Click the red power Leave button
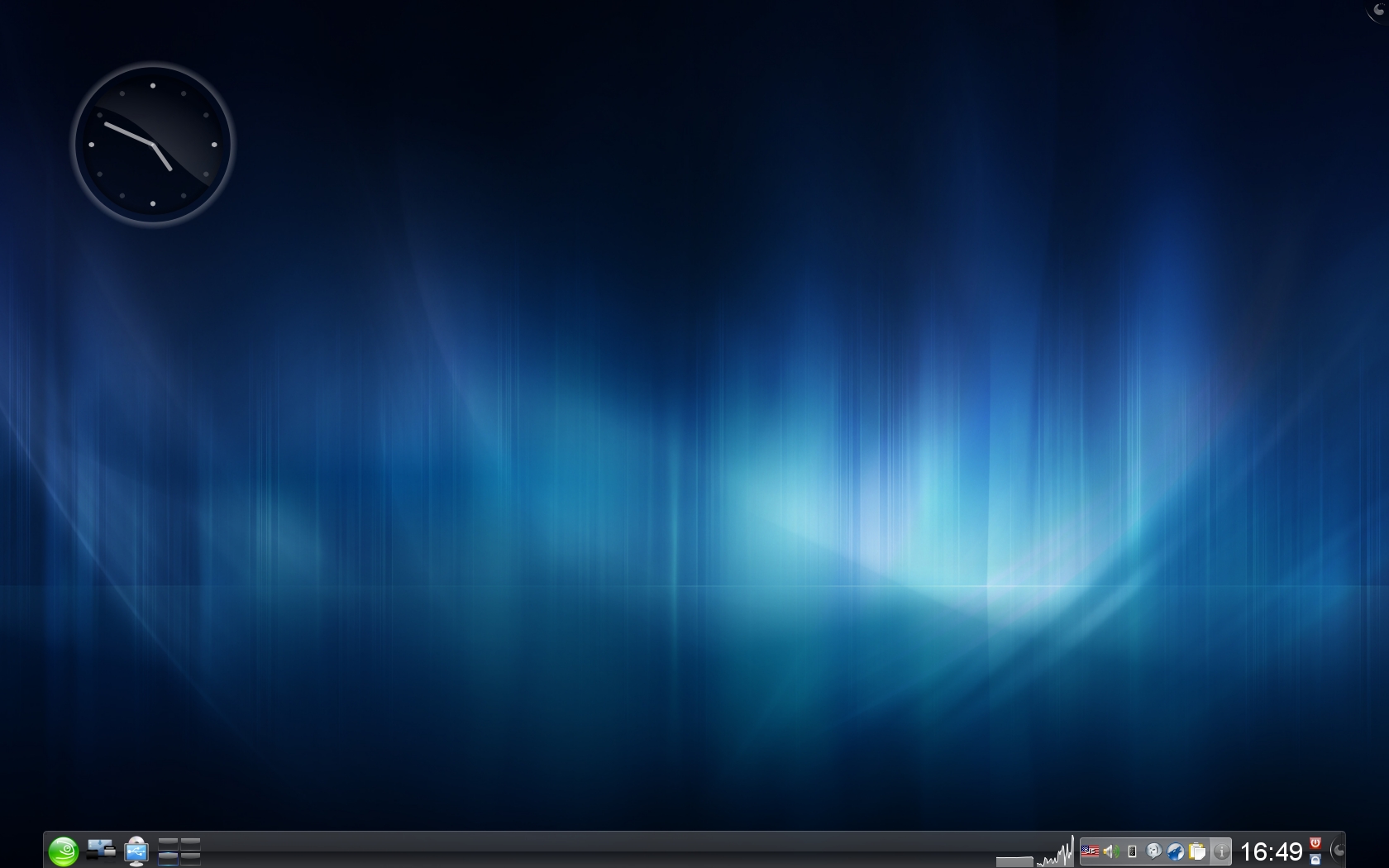This screenshot has width=1389, height=868. coord(1315,843)
